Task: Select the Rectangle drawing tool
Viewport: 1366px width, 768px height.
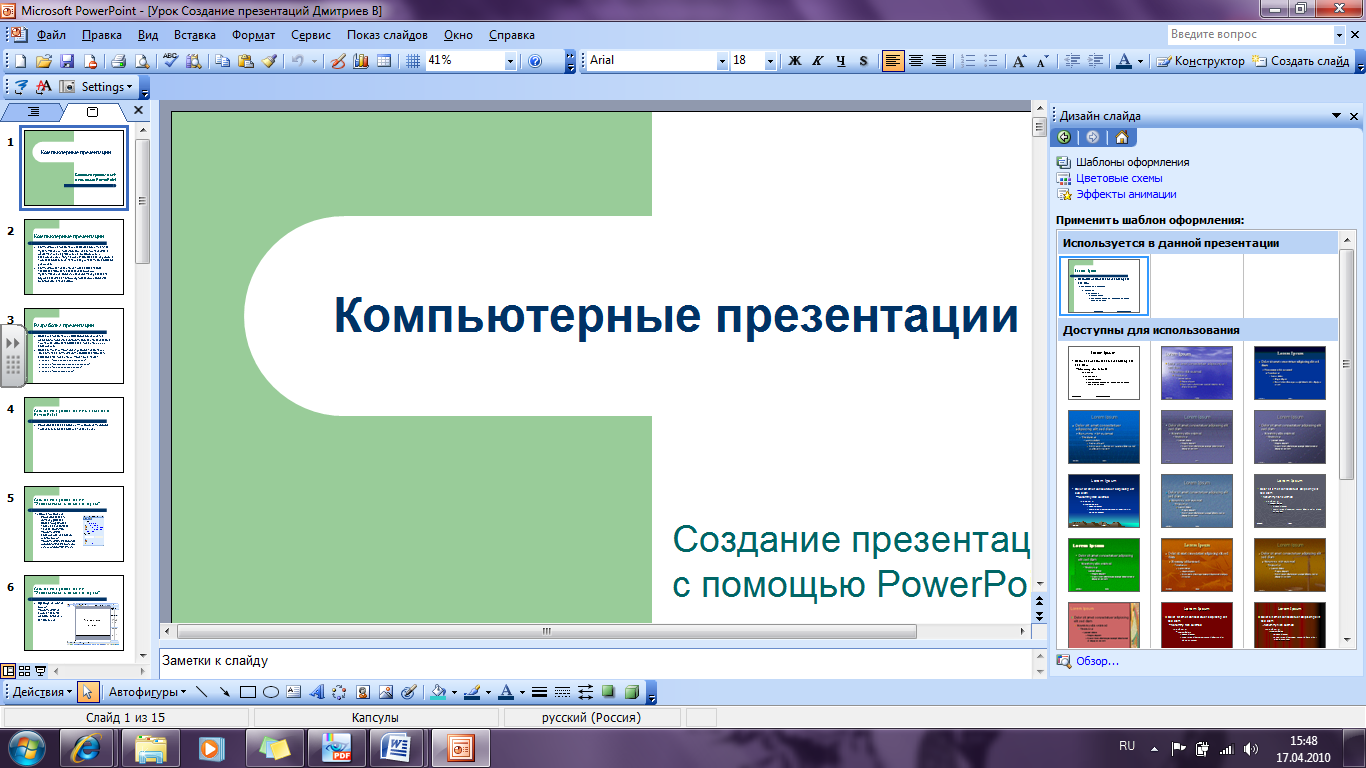Action: [248, 692]
